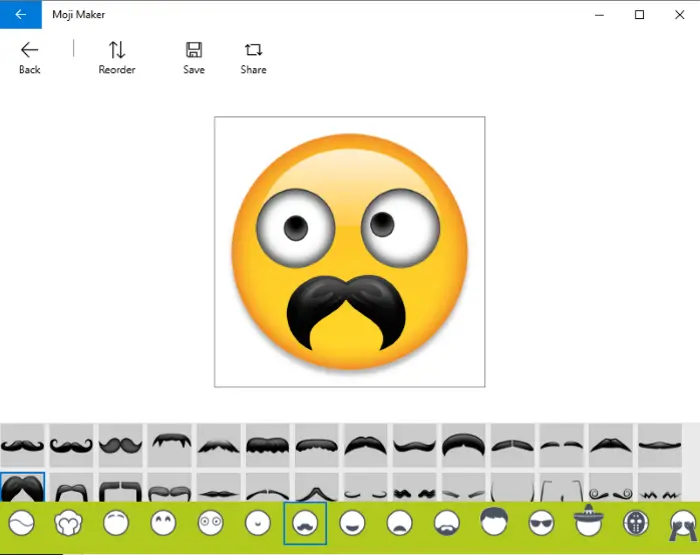The height and width of the screenshot is (555, 700).
Task: Open the Reorder layers tool
Action: click(x=117, y=58)
